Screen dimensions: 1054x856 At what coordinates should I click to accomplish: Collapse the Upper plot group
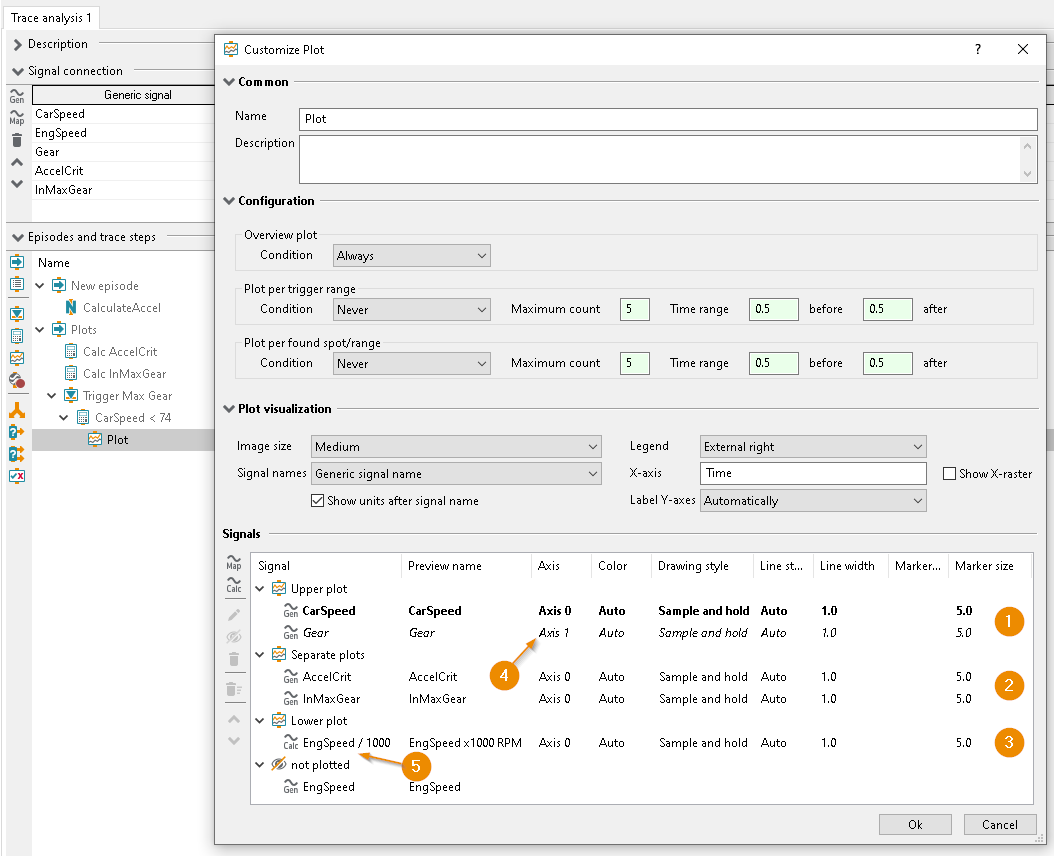pos(259,588)
